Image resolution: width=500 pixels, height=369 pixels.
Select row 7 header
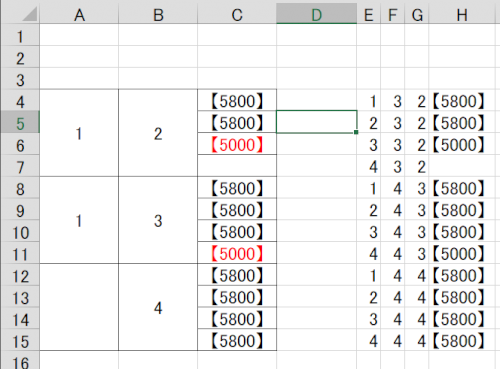[20, 167]
